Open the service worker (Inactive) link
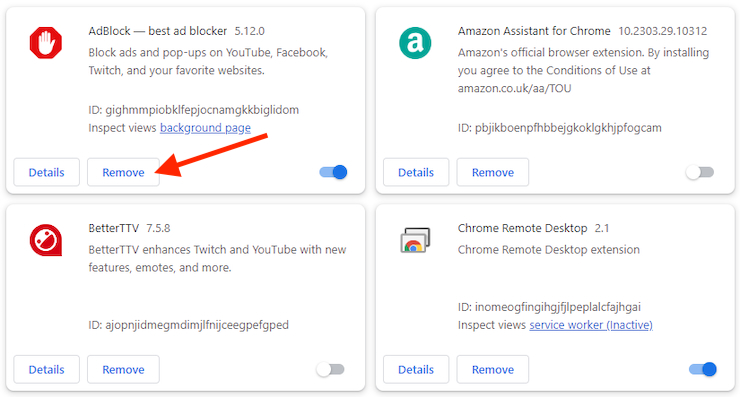This screenshot has height=397, width=740. click(591, 325)
